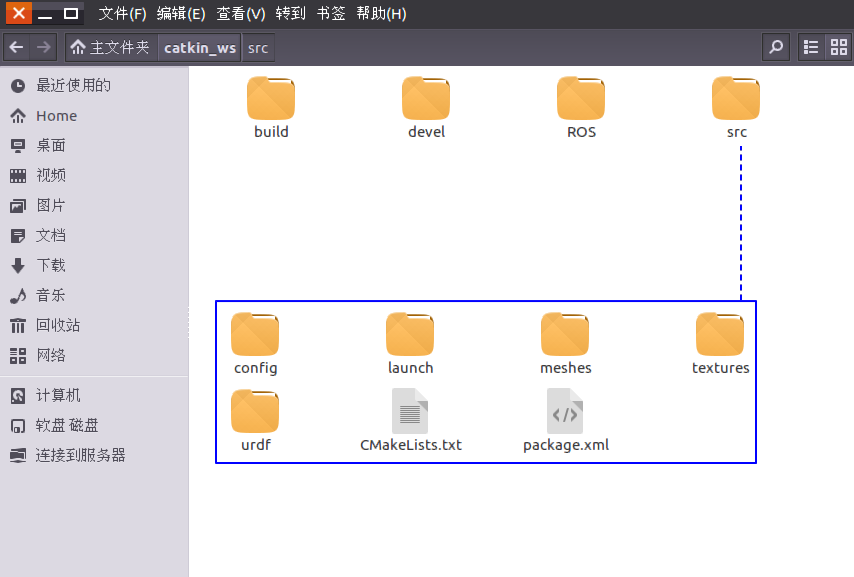Select 图片 in sidebar
Screen dimensions: 854x577
pos(94,205)
